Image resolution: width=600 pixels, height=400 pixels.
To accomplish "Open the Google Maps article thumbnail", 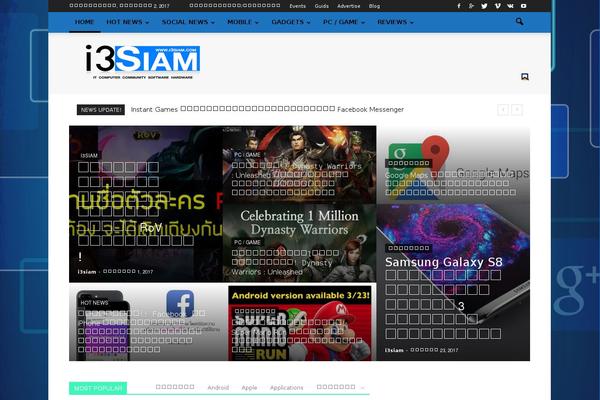I will tap(453, 165).
